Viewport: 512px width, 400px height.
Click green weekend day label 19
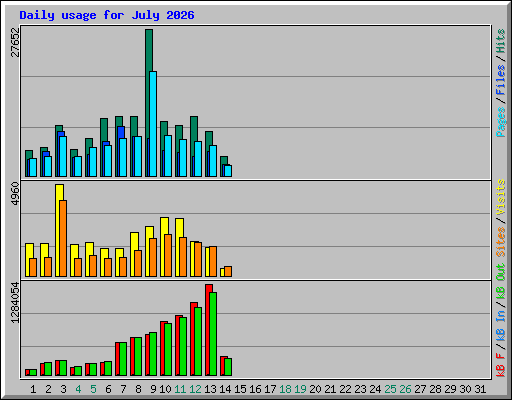[300, 389]
